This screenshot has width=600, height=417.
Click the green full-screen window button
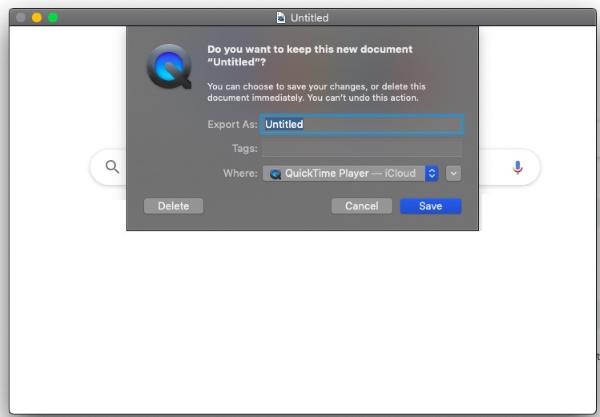pos(53,18)
